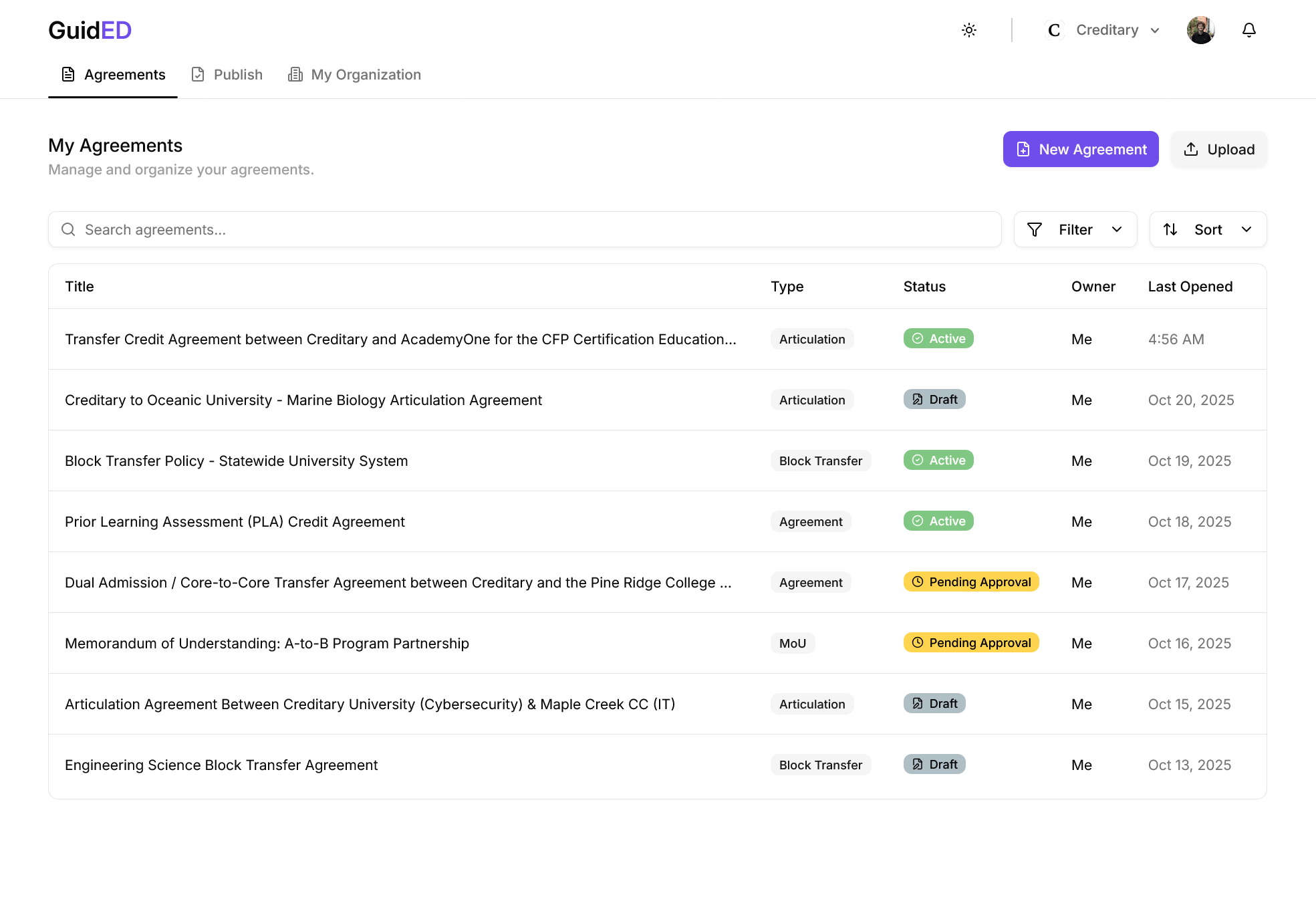Screen dimensions: 1316x899
Task: Click the Pending Approval clock icon on Dual Admission row
Action: [916, 582]
